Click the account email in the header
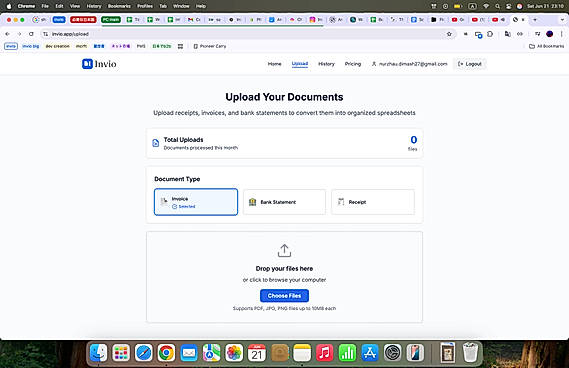The image size is (569, 368). (x=413, y=64)
